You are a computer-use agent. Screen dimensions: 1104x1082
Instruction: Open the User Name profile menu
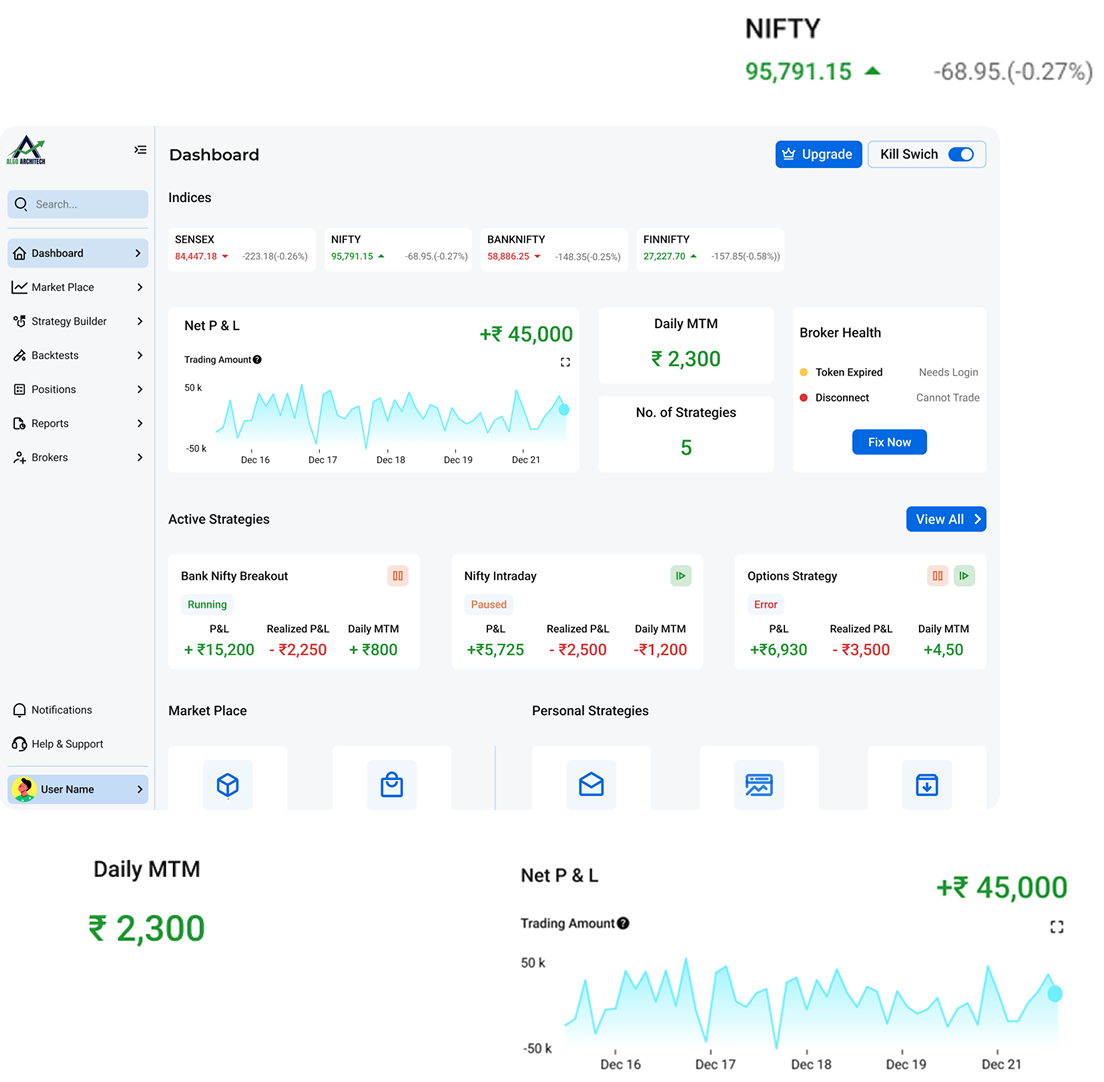tap(78, 789)
